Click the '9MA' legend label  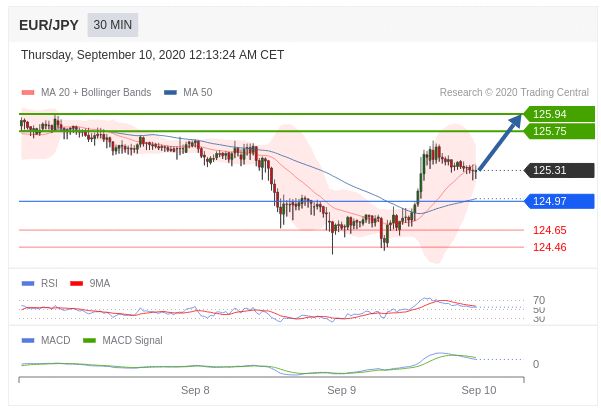click(100, 283)
